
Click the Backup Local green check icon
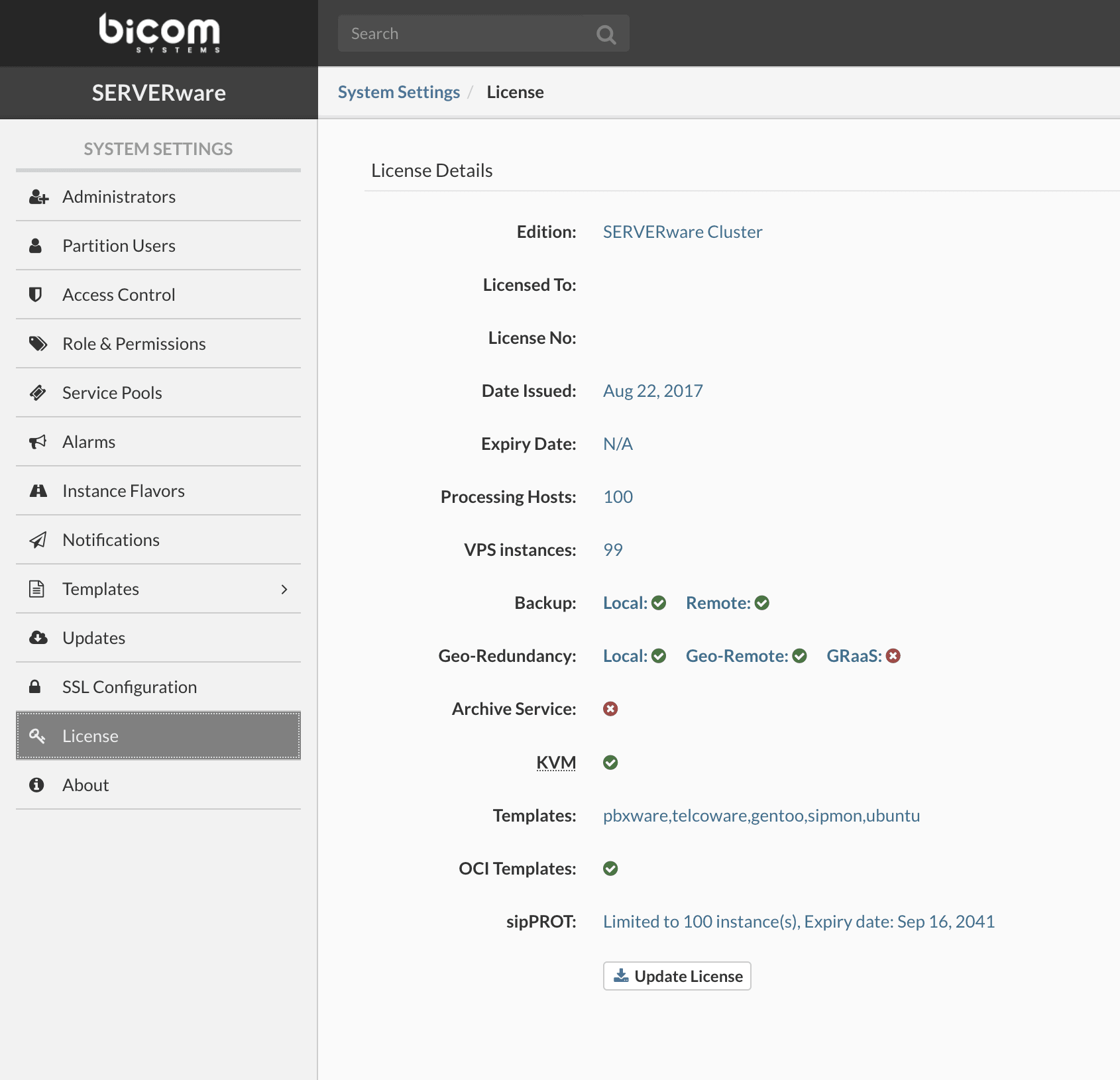coord(659,603)
